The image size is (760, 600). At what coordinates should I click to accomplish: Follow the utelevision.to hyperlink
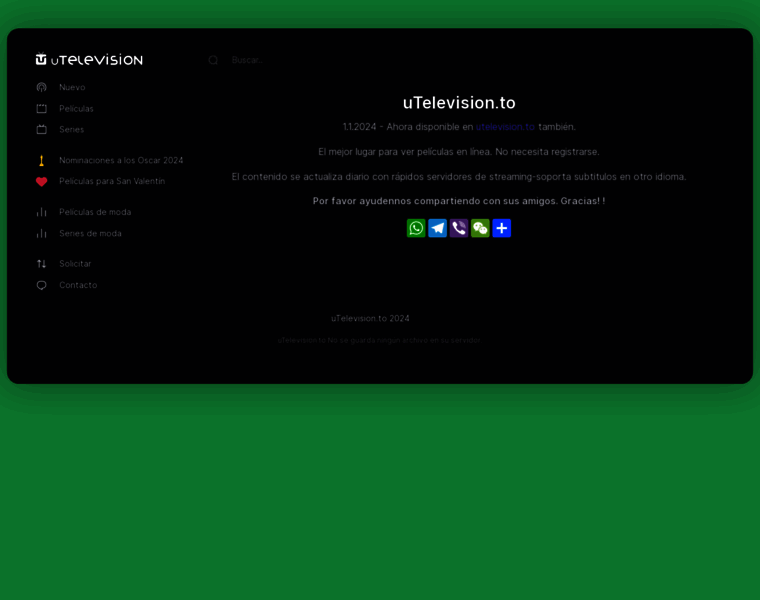click(x=505, y=127)
